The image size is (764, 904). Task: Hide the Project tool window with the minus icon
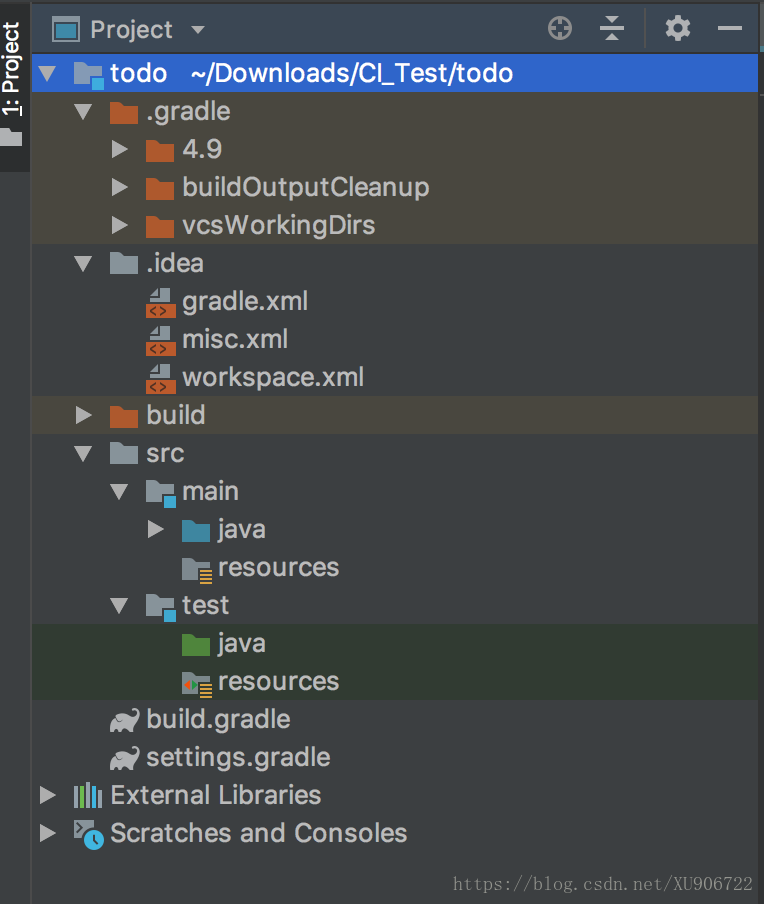coord(729,28)
